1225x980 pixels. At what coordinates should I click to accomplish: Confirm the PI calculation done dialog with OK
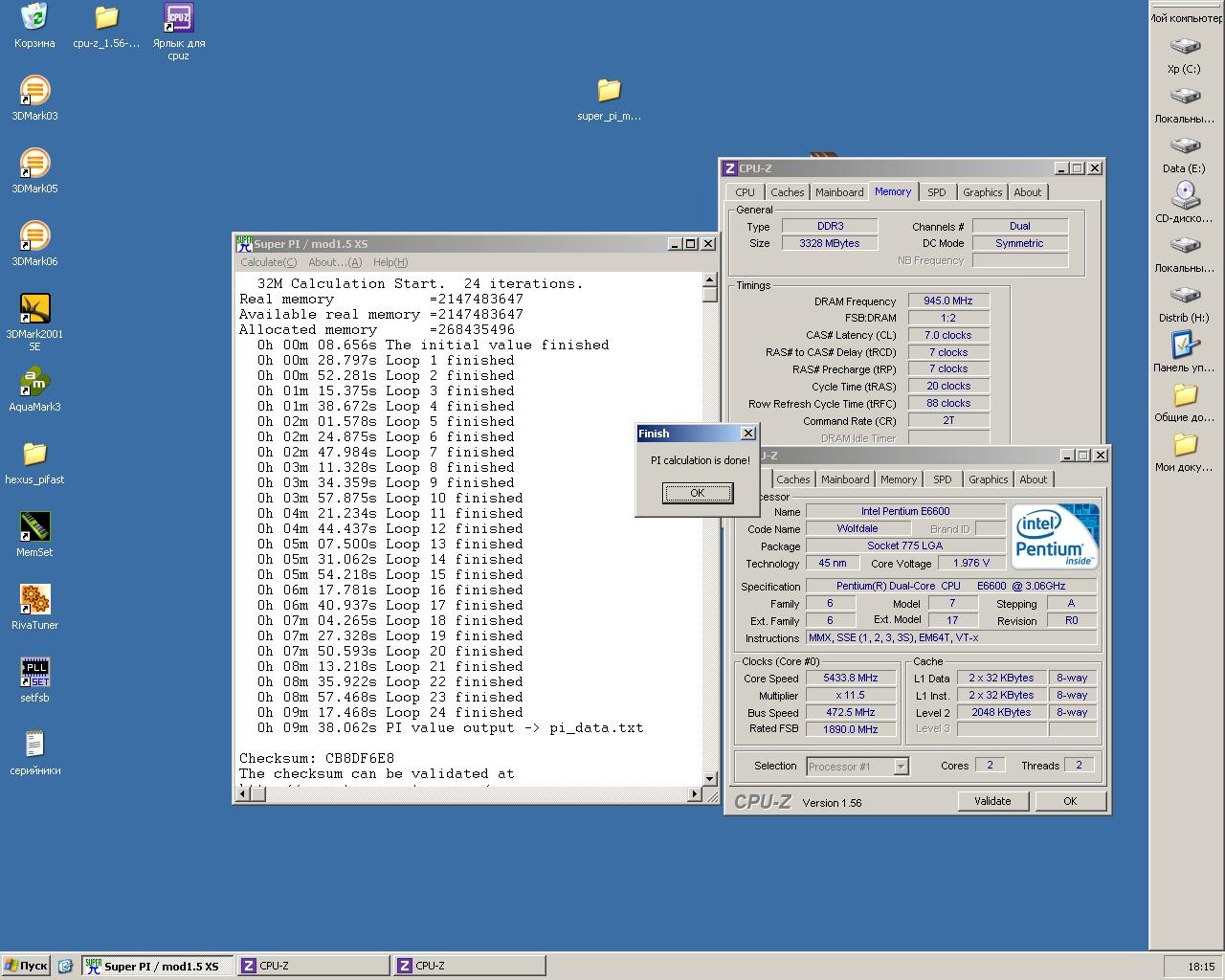[698, 493]
